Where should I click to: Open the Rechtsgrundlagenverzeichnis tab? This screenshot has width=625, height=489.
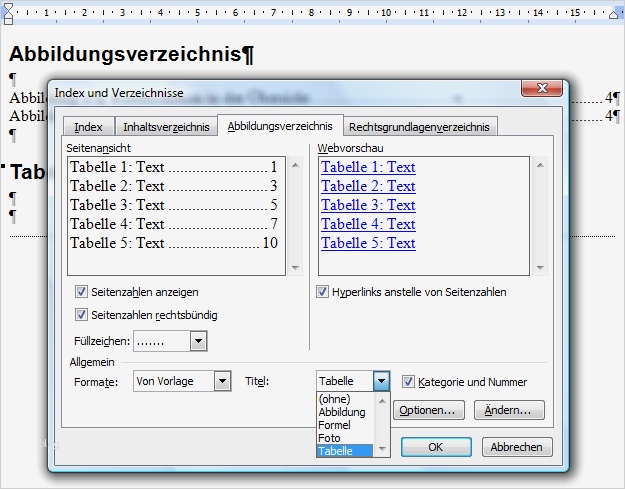click(419, 127)
